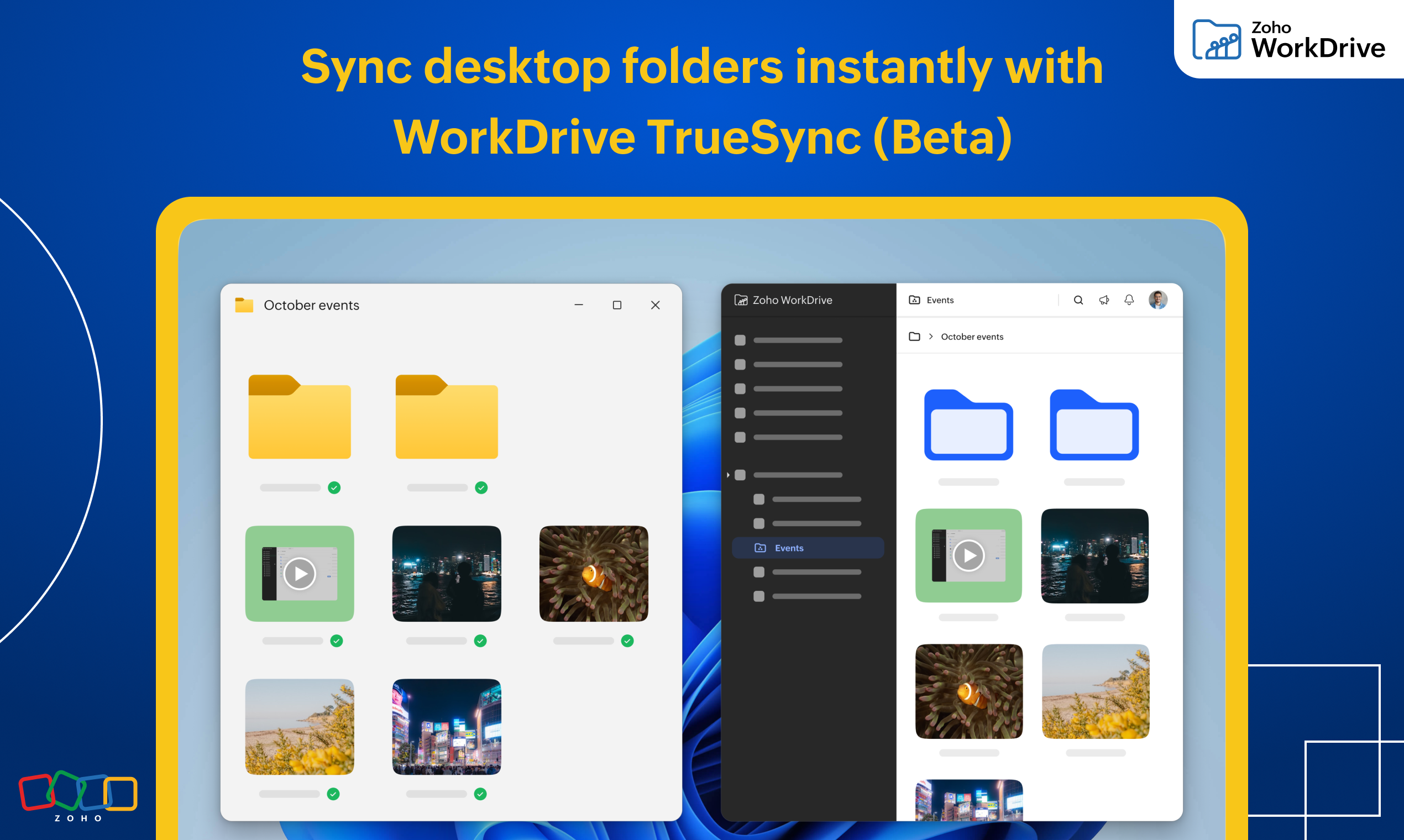Screen dimensions: 1404x840
Task: Click the search icon in WorkDrive header
Action: coord(1078,300)
